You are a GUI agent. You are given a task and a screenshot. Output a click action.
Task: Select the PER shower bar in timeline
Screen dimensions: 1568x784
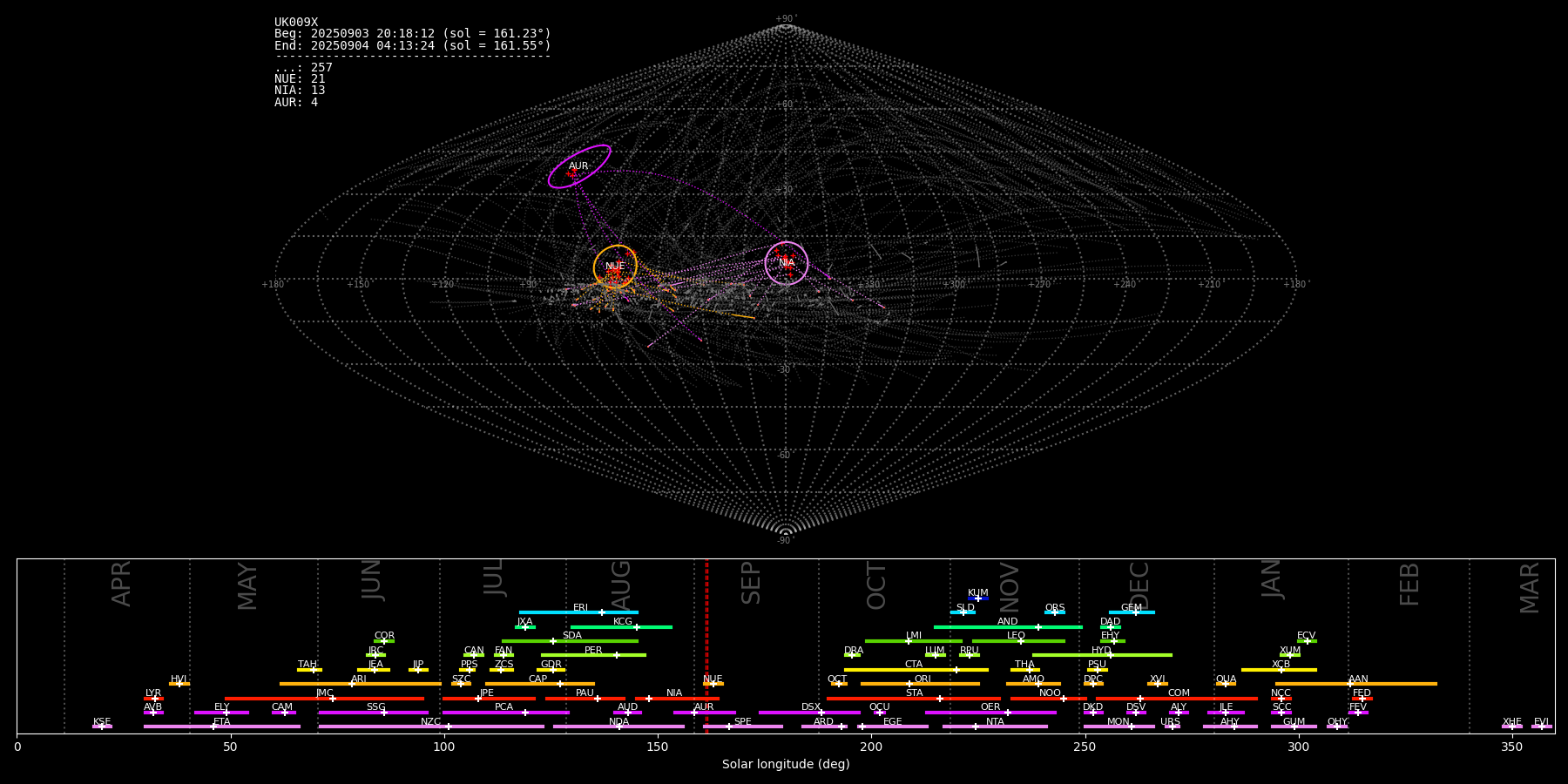[593, 655]
